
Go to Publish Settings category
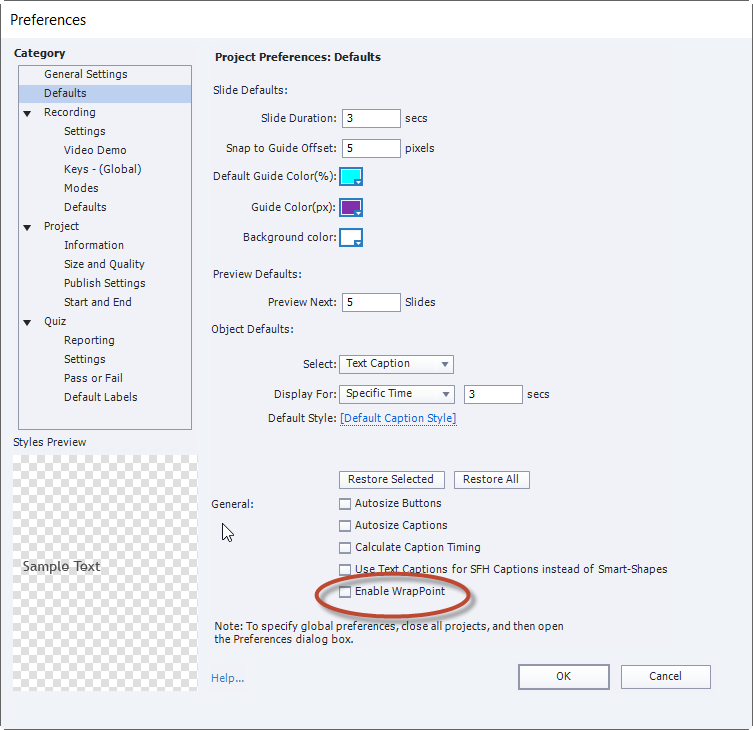click(104, 283)
